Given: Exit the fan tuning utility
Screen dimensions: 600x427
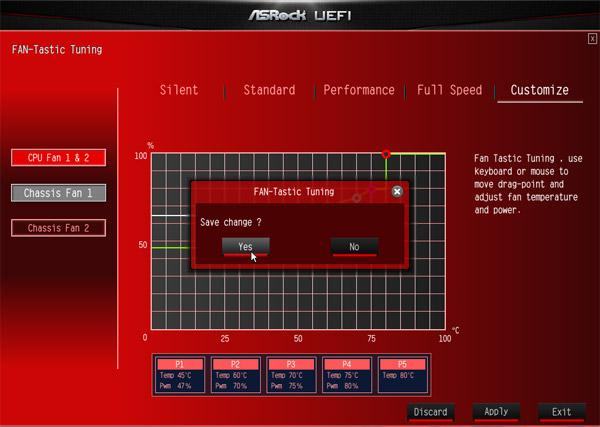Looking at the screenshot, I should 562,412.
